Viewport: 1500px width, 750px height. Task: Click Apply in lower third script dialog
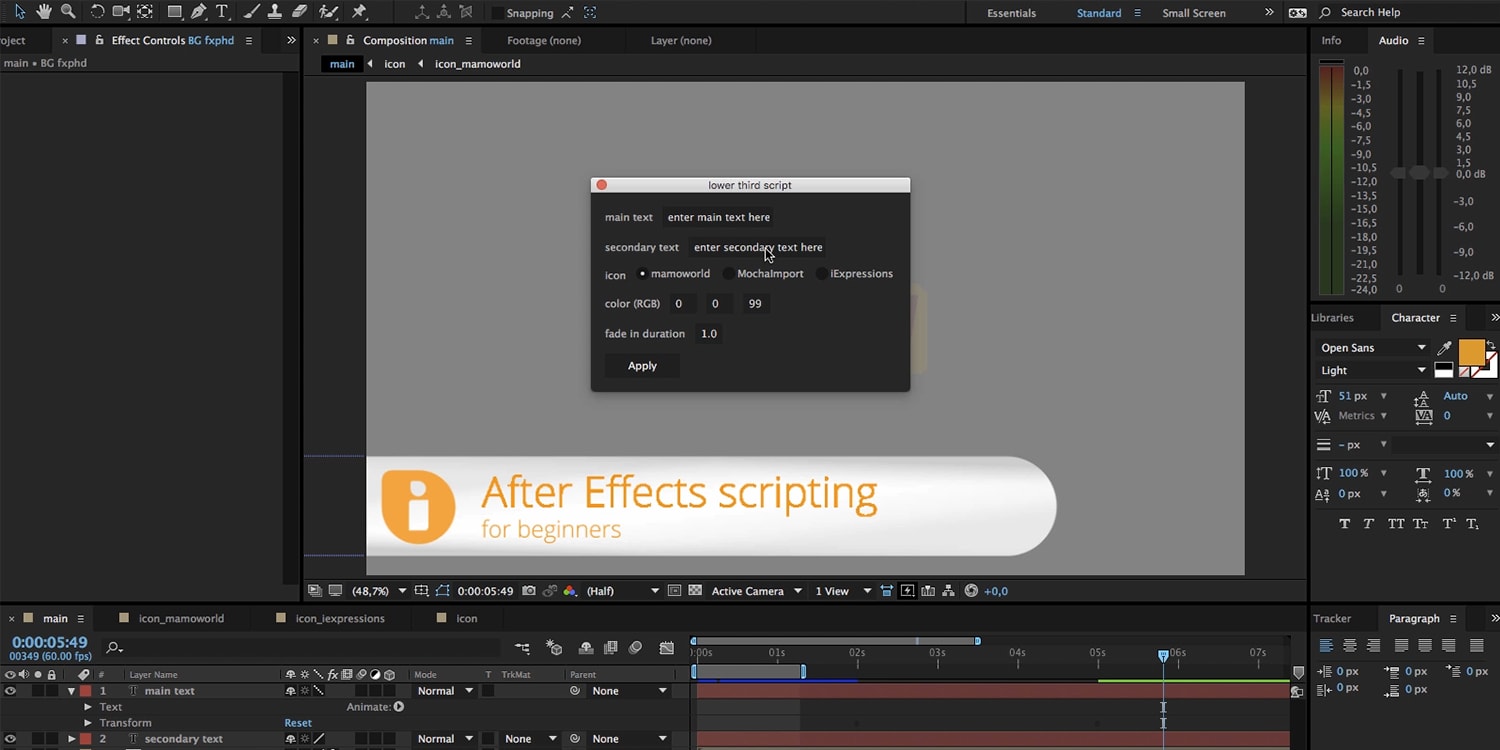point(642,366)
